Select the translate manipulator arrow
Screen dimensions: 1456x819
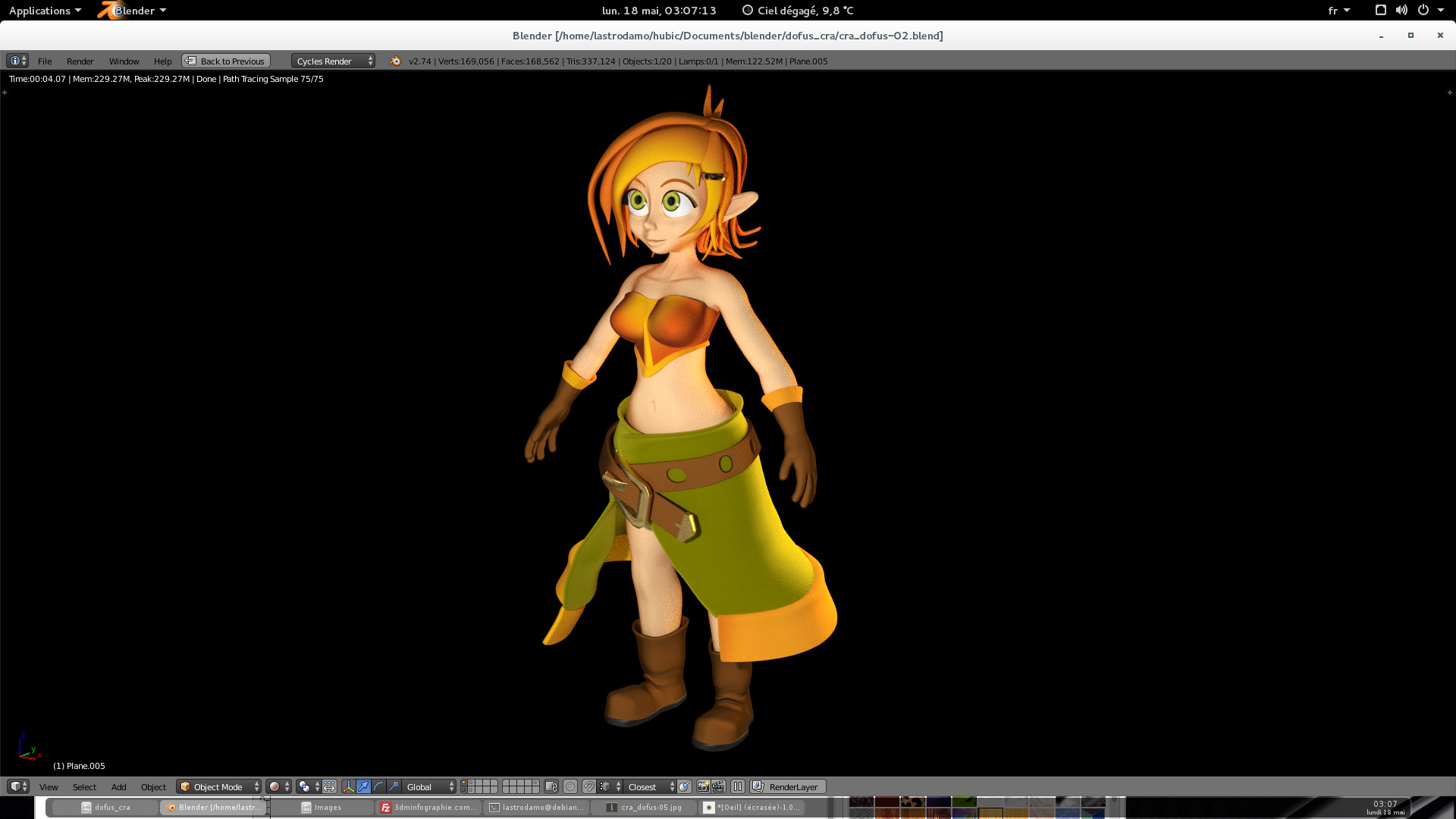363,787
